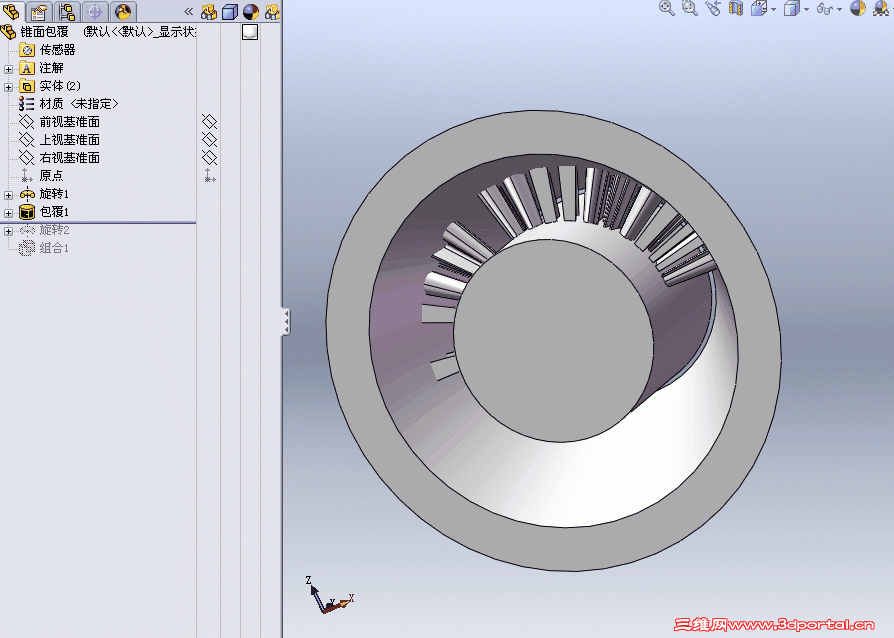Select the 上视基准面 top plane
The height and width of the screenshot is (638, 894).
click(x=69, y=140)
